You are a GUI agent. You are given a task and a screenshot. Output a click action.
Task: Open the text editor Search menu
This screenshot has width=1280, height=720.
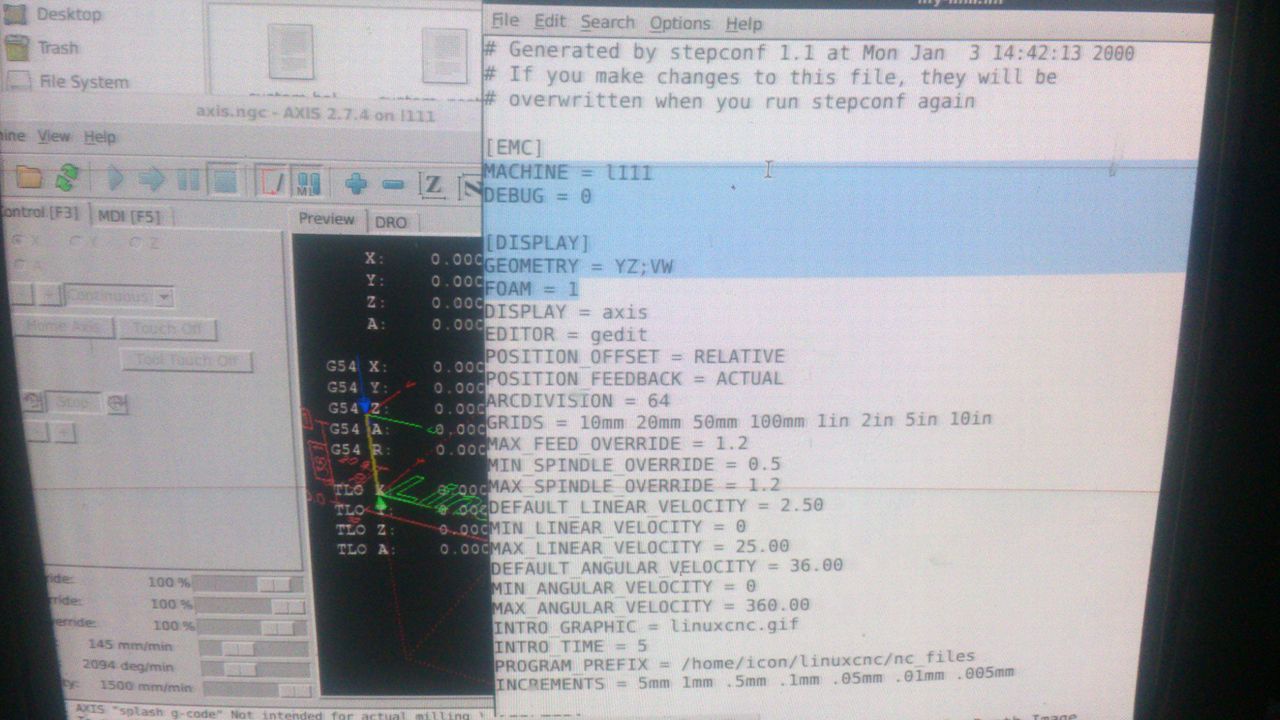607,22
